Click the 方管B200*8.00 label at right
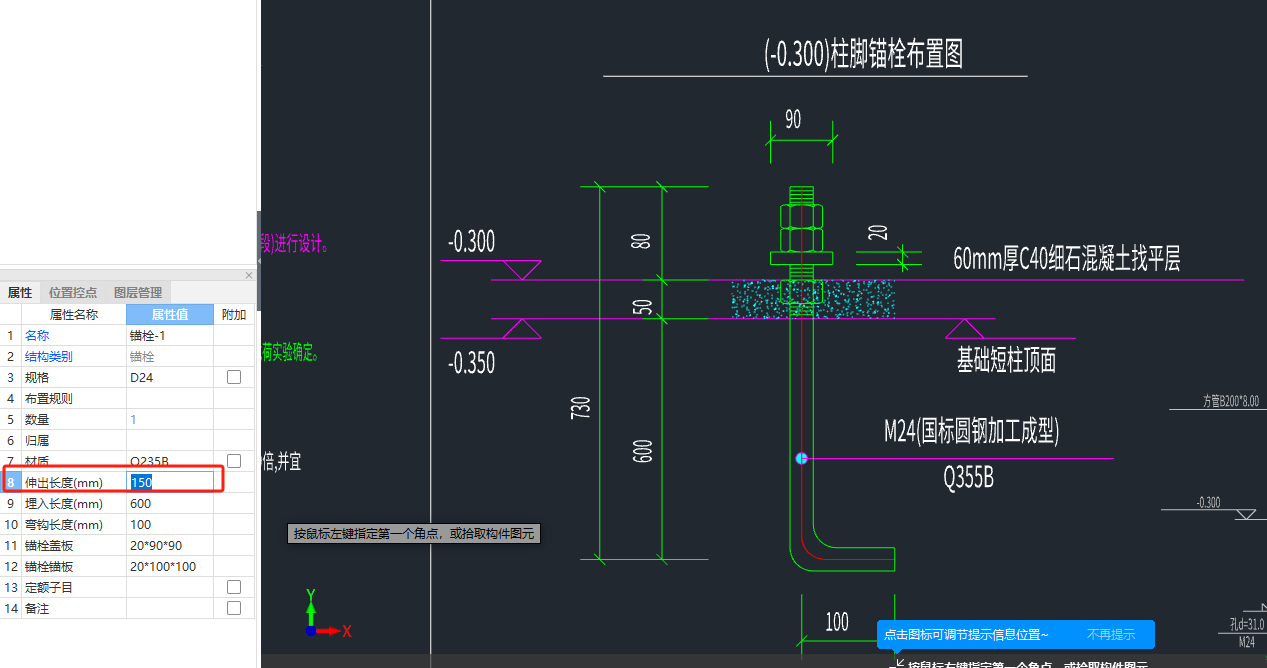The height and width of the screenshot is (668, 1267). (x=1230, y=401)
